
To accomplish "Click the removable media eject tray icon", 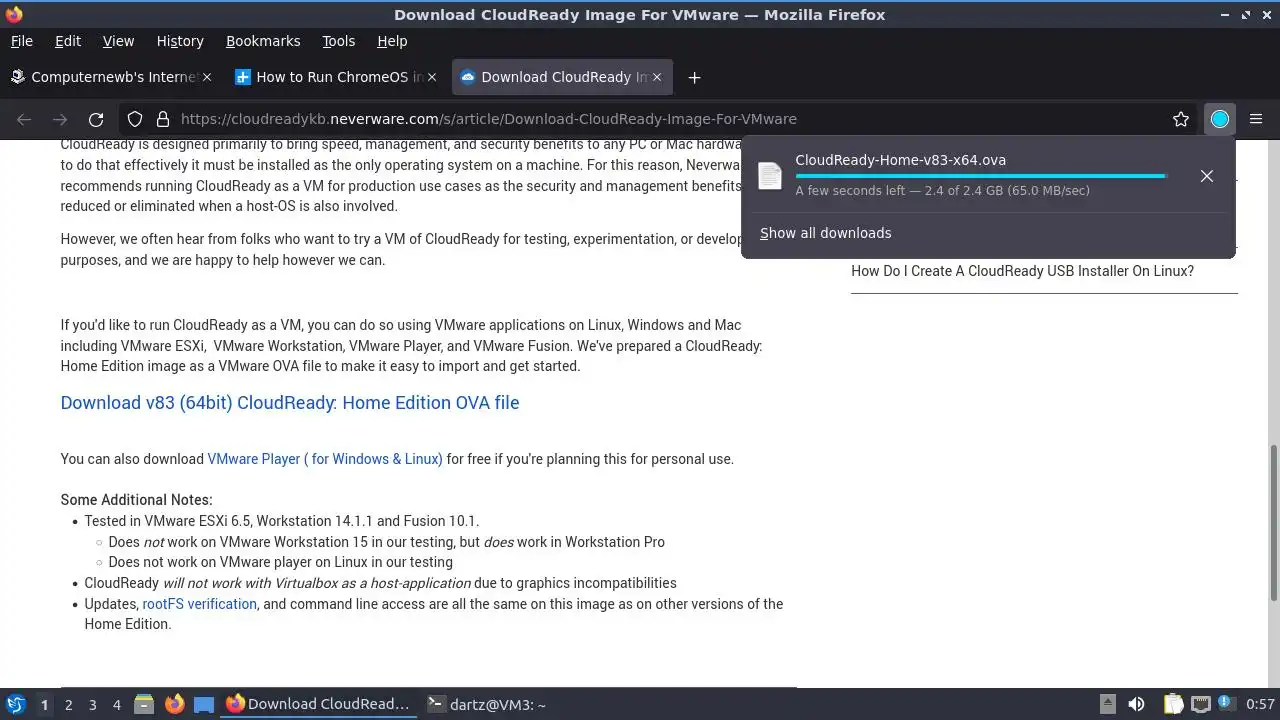I will (x=1107, y=704).
